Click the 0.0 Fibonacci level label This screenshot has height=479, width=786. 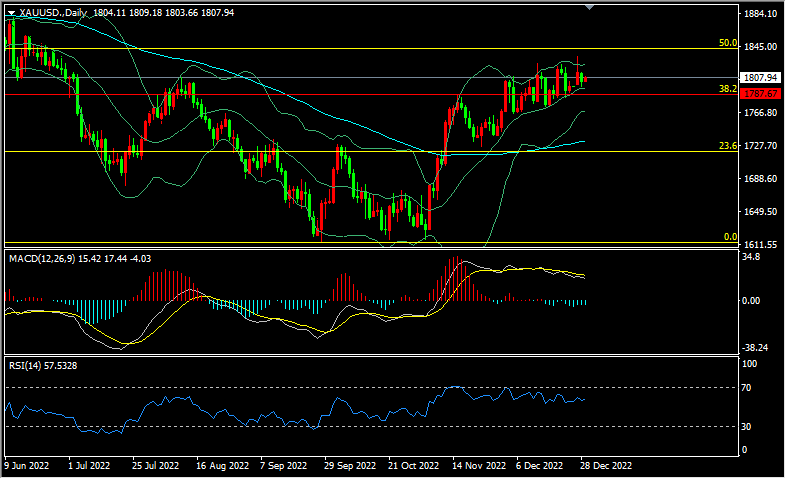click(730, 237)
